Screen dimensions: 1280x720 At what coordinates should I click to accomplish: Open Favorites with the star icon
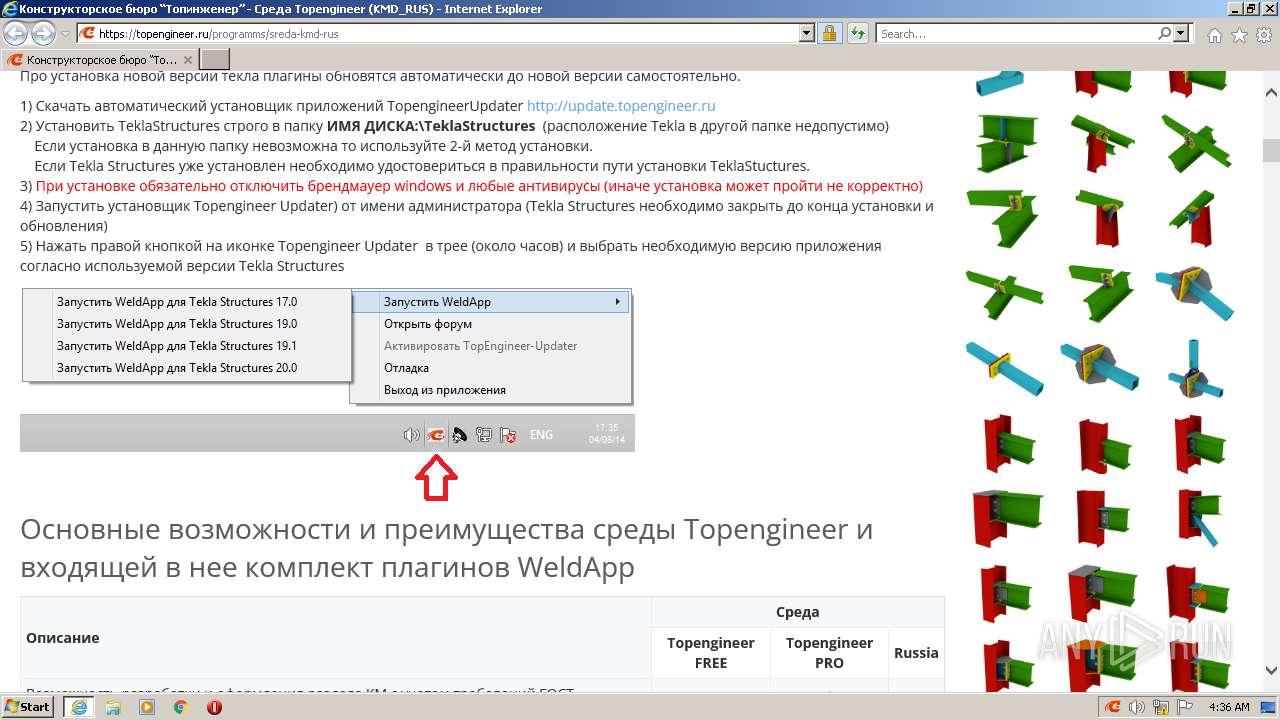(x=1240, y=35)
